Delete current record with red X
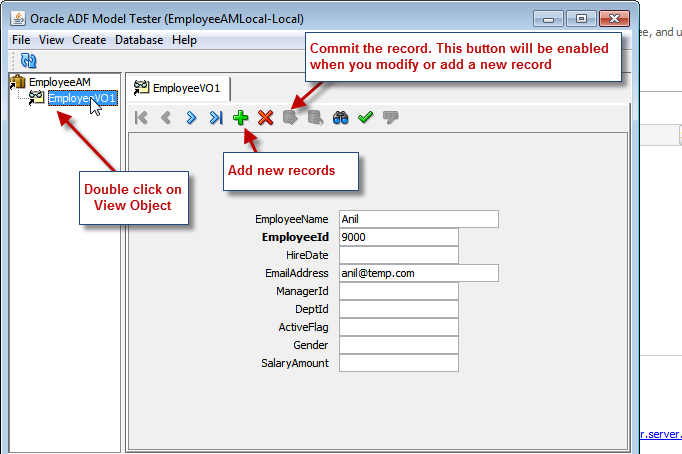This screenshot has height=454, width=682. pos(265,117)
